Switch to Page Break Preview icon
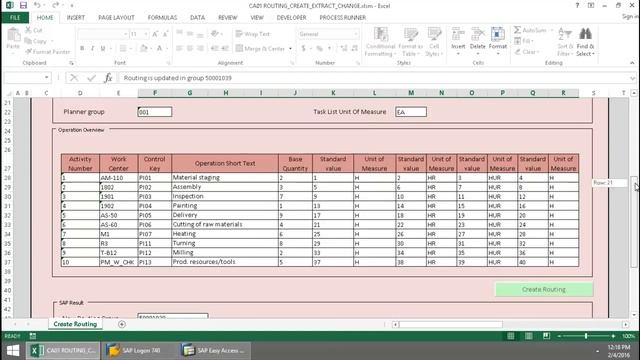The image size is (640, 360). coord(547,336)
